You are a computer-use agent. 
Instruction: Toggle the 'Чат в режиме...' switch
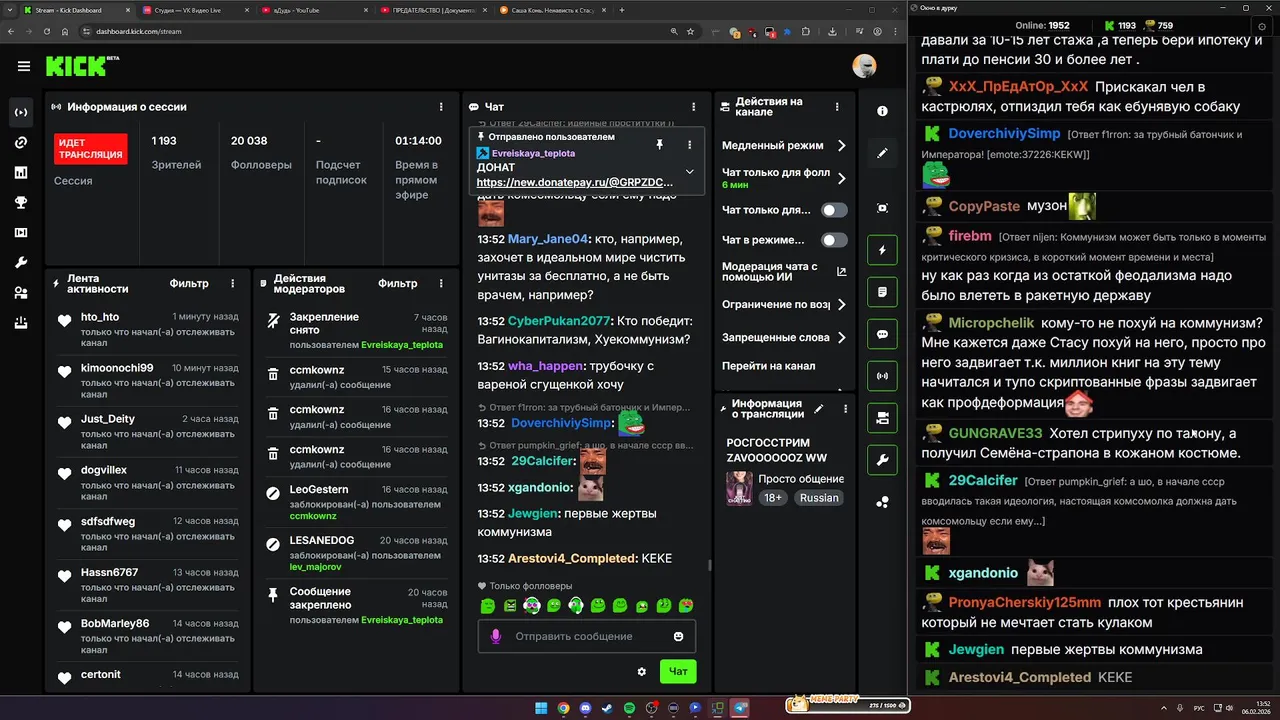pyautogui.click(x=834, y=240)
